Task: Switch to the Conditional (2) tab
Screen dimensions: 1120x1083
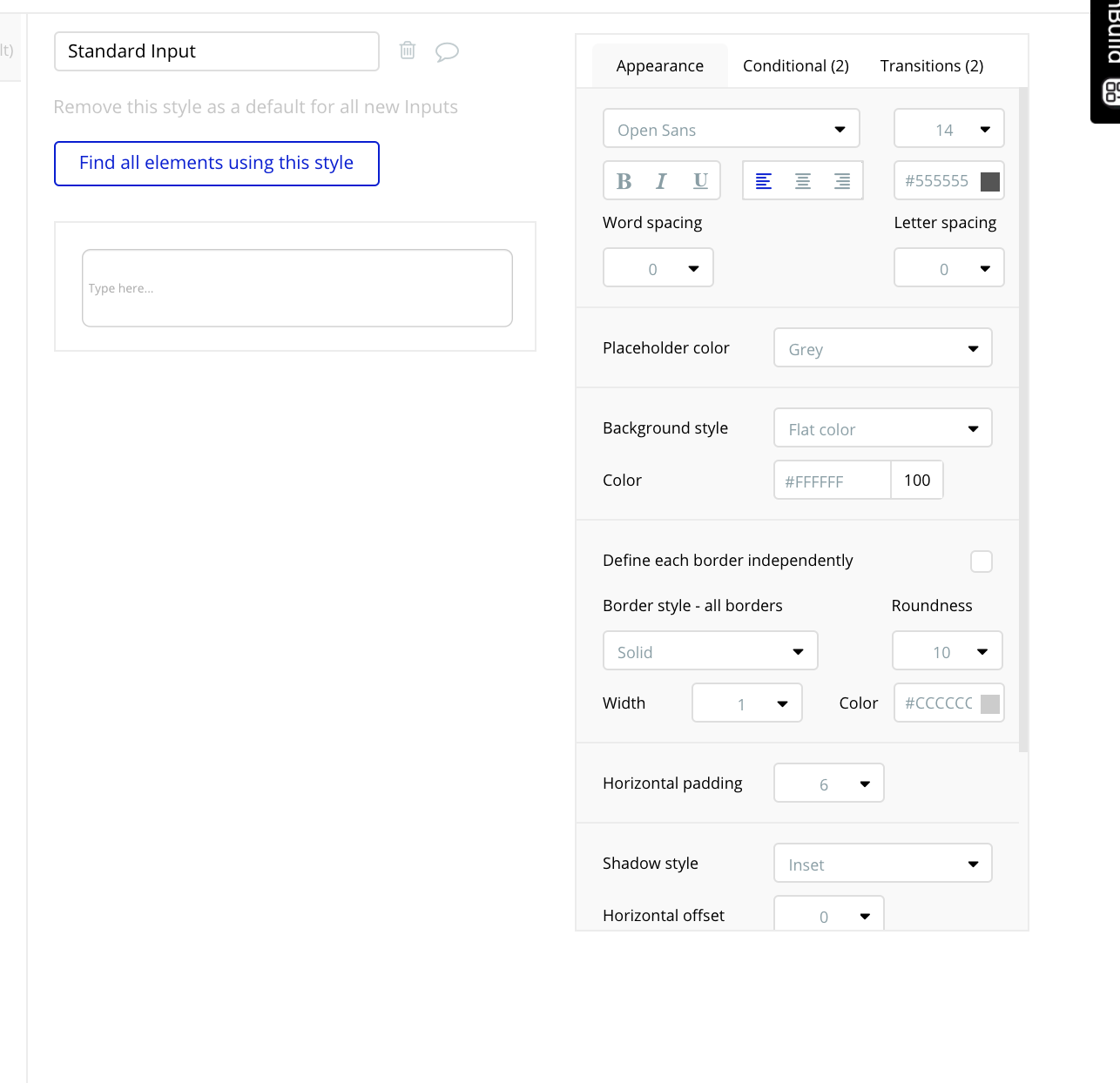Action: pyautogui.click(x=795, y=66)
